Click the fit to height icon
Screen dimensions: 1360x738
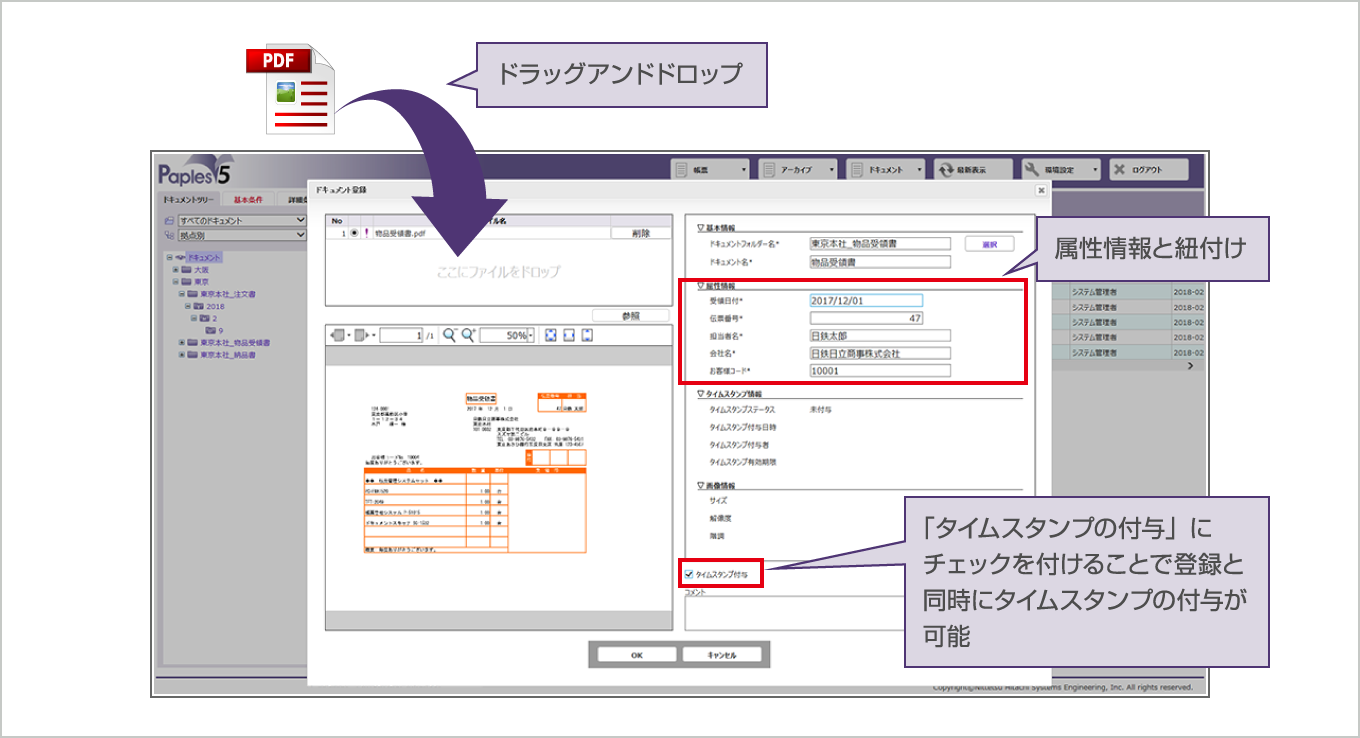point(587,336)
